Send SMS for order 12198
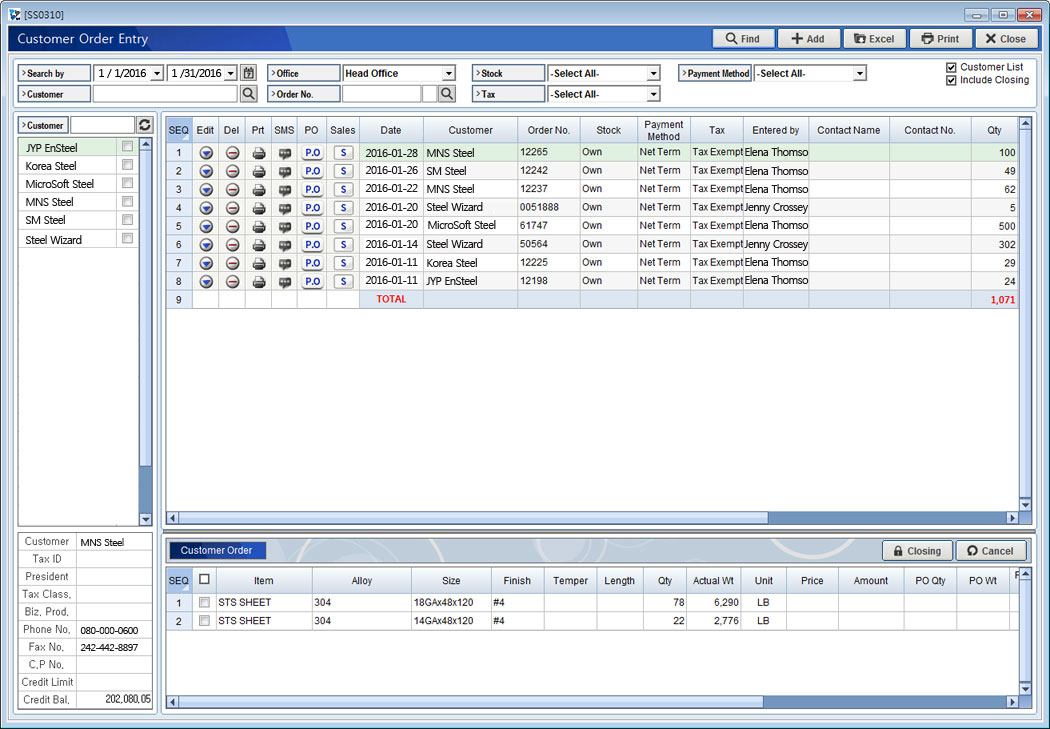Viewport: 1050px width, 729px height. click(x=285, y=282)
